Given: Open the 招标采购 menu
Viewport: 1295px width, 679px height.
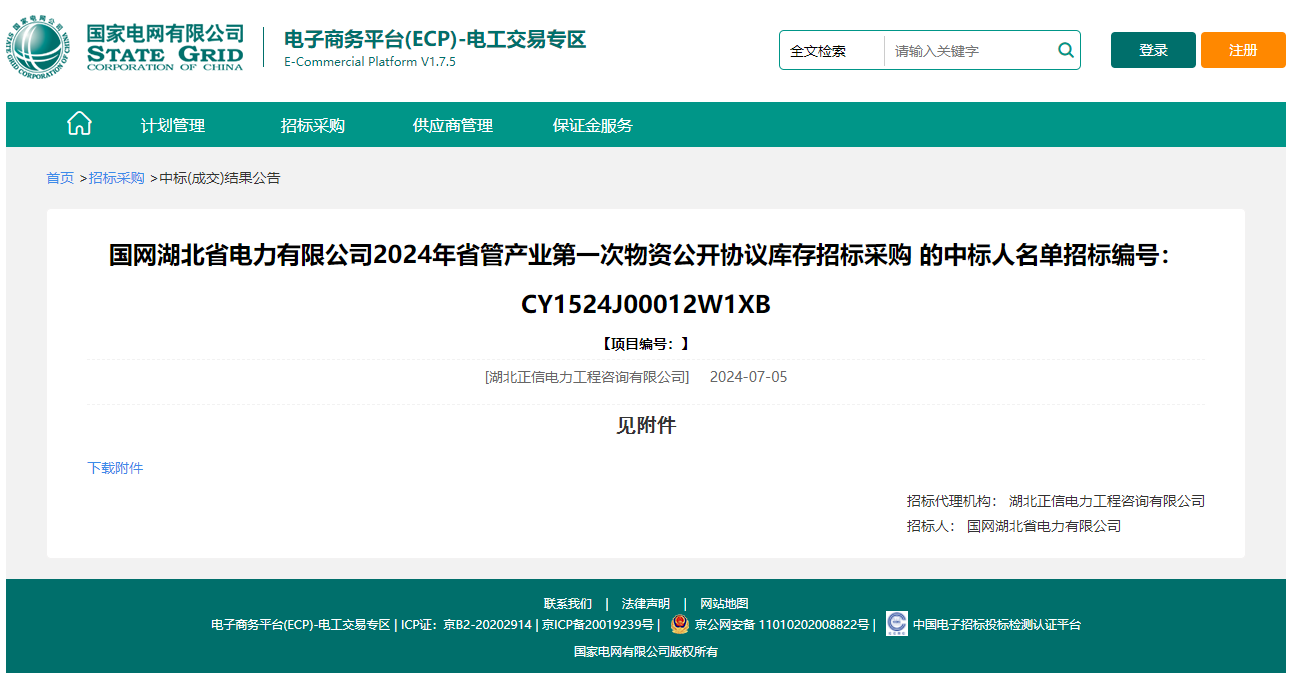Looking at the screenshot, I should pyautogui.click(x=313, y=125).
